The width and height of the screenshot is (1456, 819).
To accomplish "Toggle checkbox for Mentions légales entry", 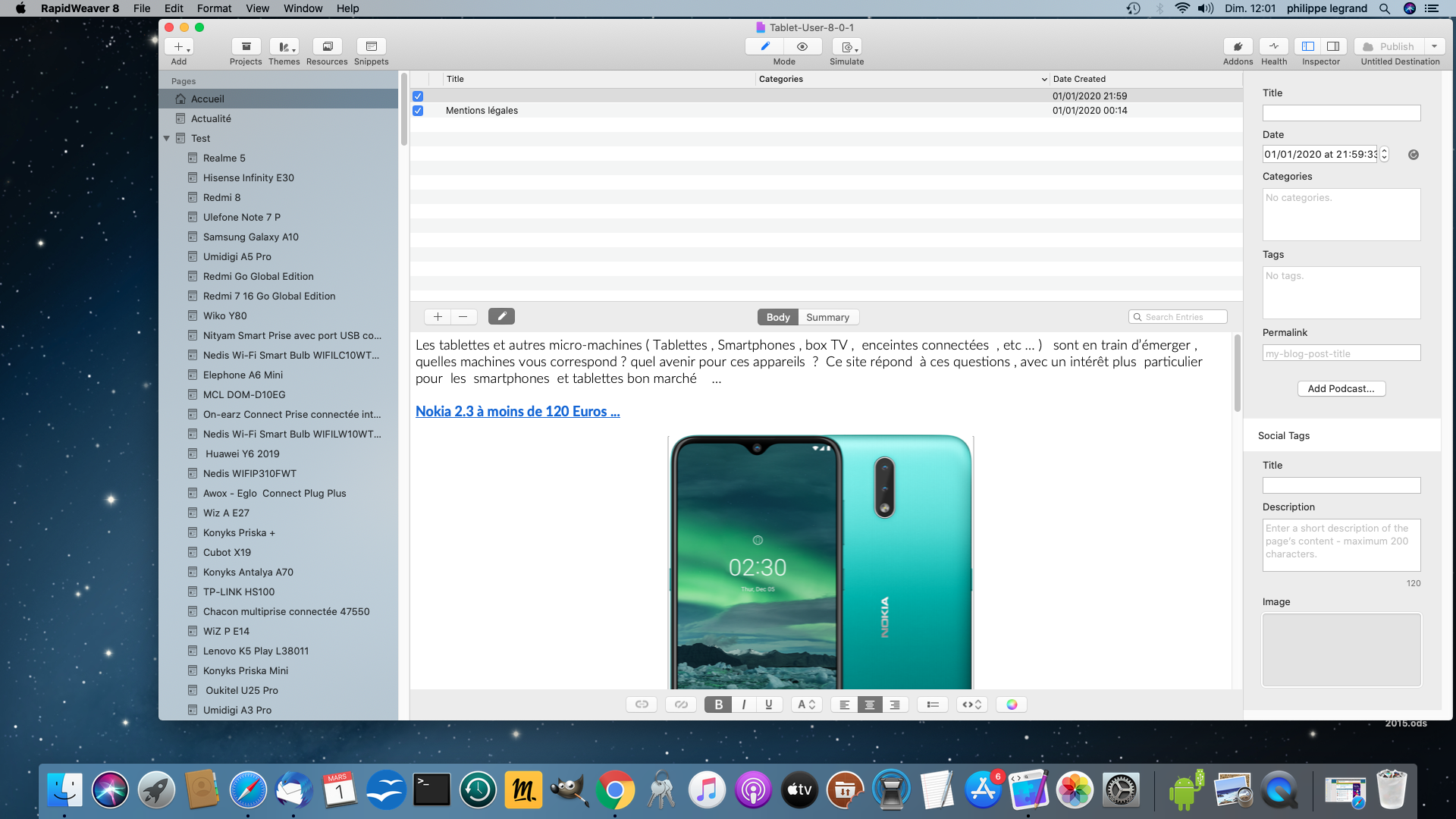I will 418,110.
